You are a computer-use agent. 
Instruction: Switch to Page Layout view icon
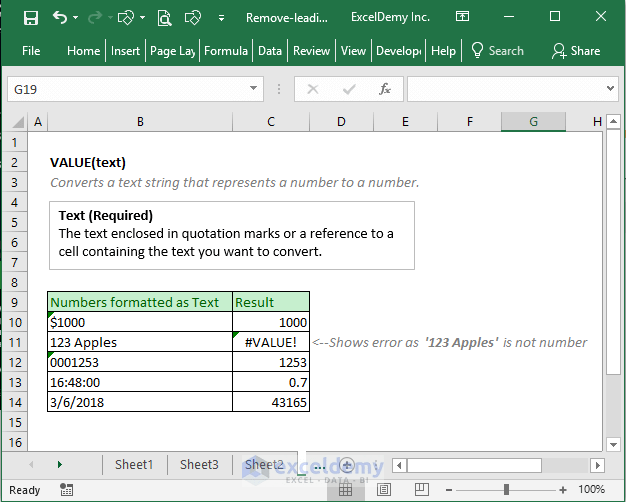point(384,490)
